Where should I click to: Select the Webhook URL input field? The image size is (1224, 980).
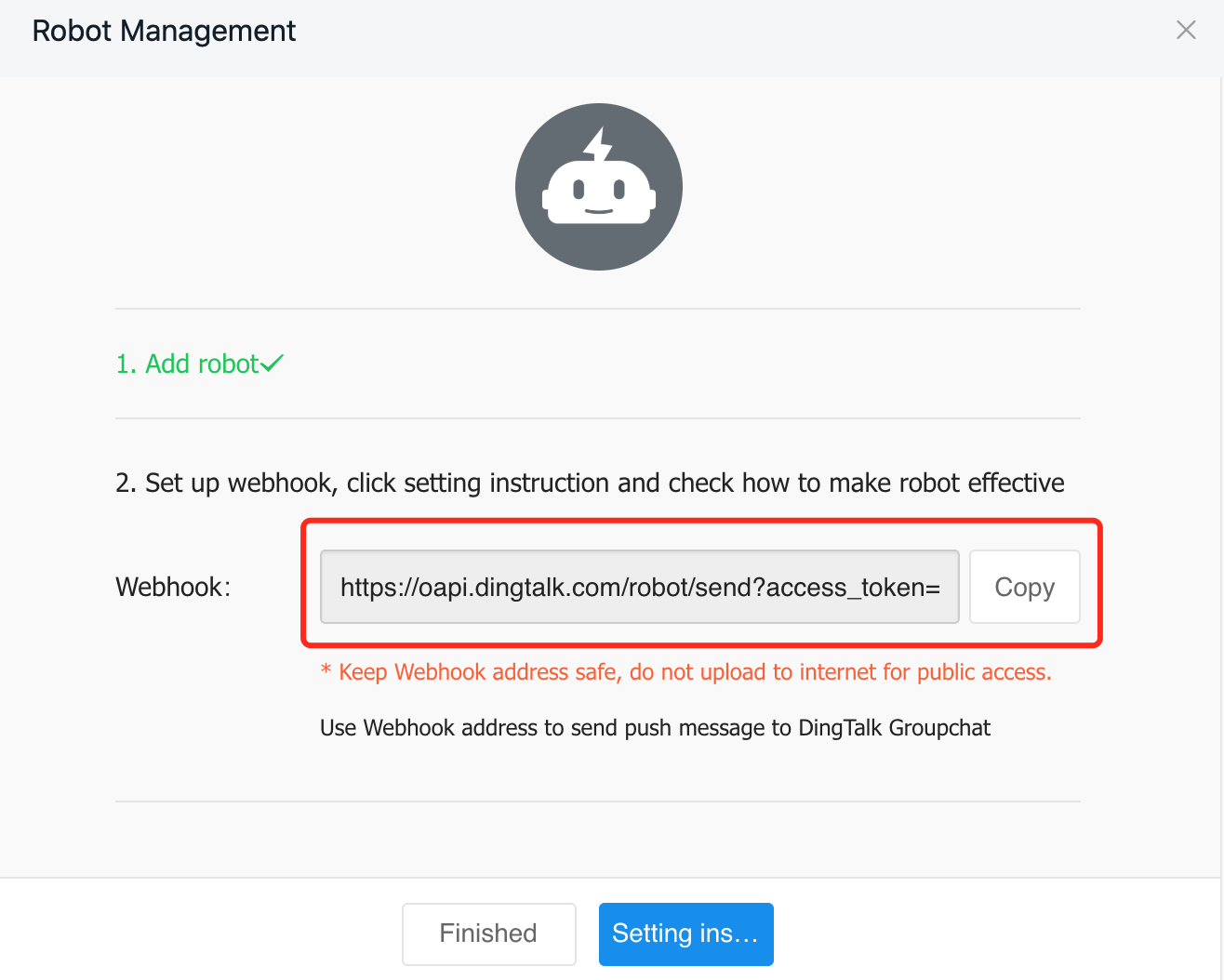(640, 587)
